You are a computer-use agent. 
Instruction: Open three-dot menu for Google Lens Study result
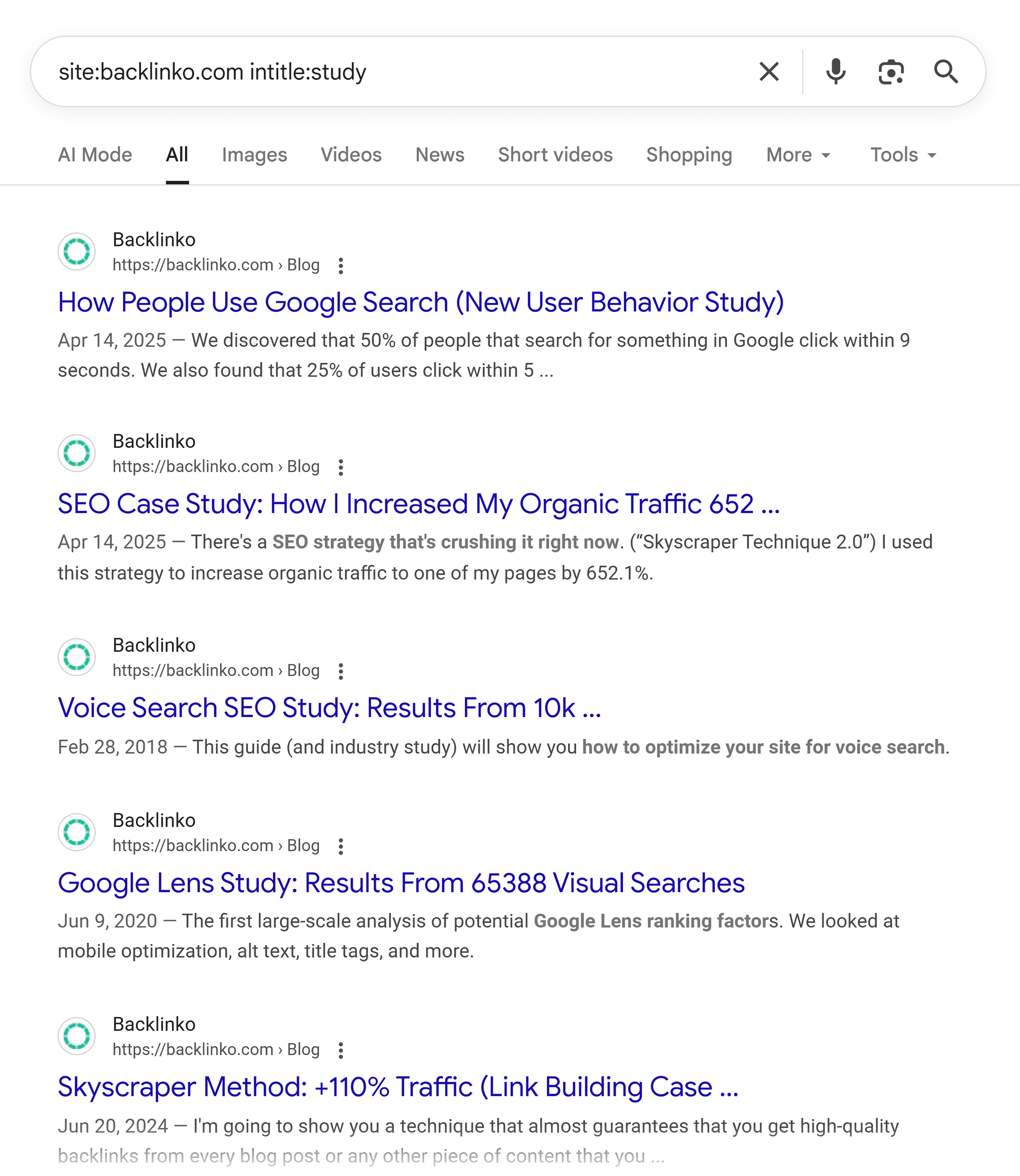341,846
